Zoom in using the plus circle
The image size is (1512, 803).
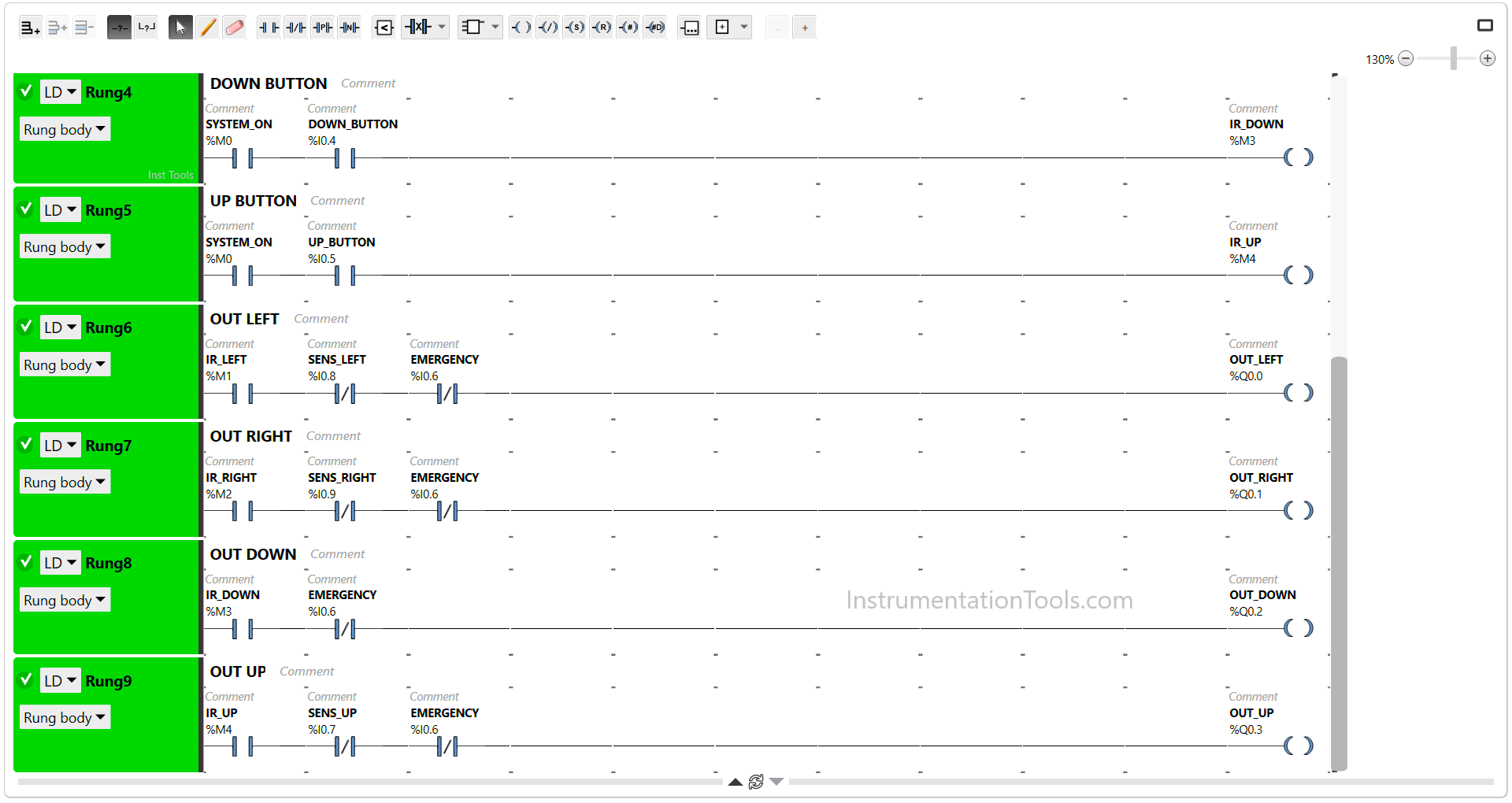(1488, 58)
